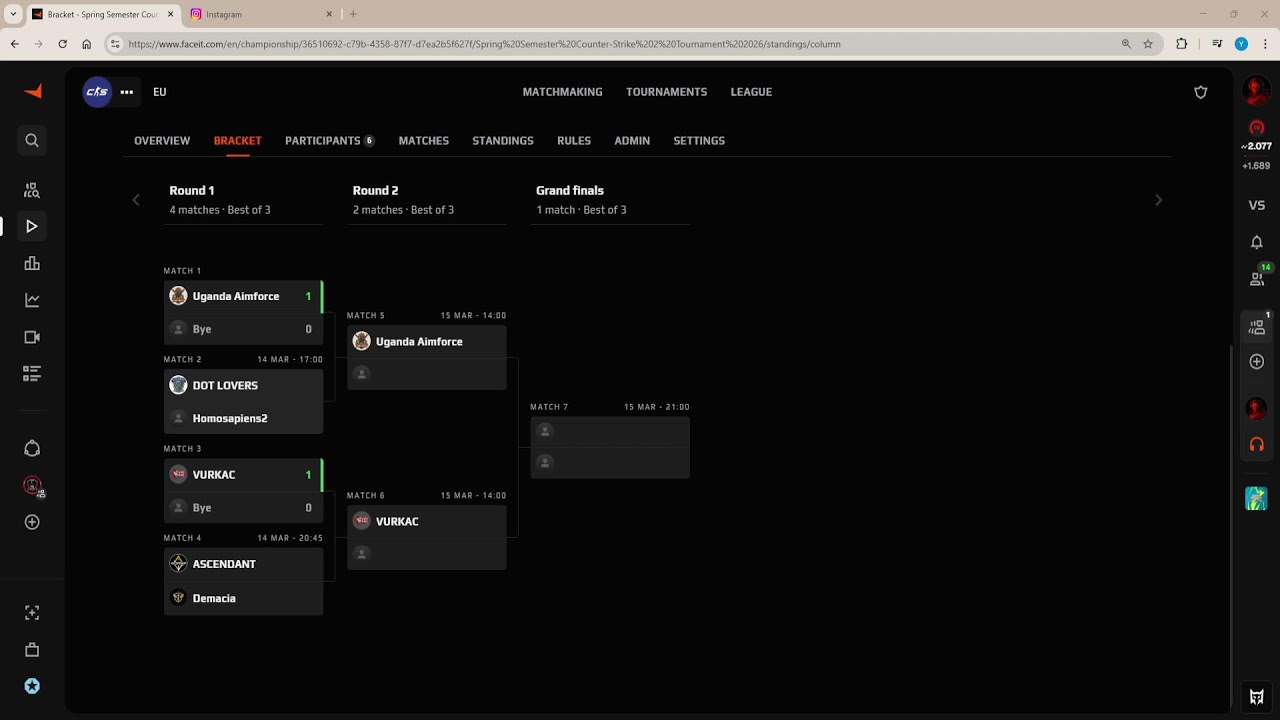This screenshot has width=1280, height=720.
Task: Click the red ELO rank badge icon
Action: point(1257,128)
